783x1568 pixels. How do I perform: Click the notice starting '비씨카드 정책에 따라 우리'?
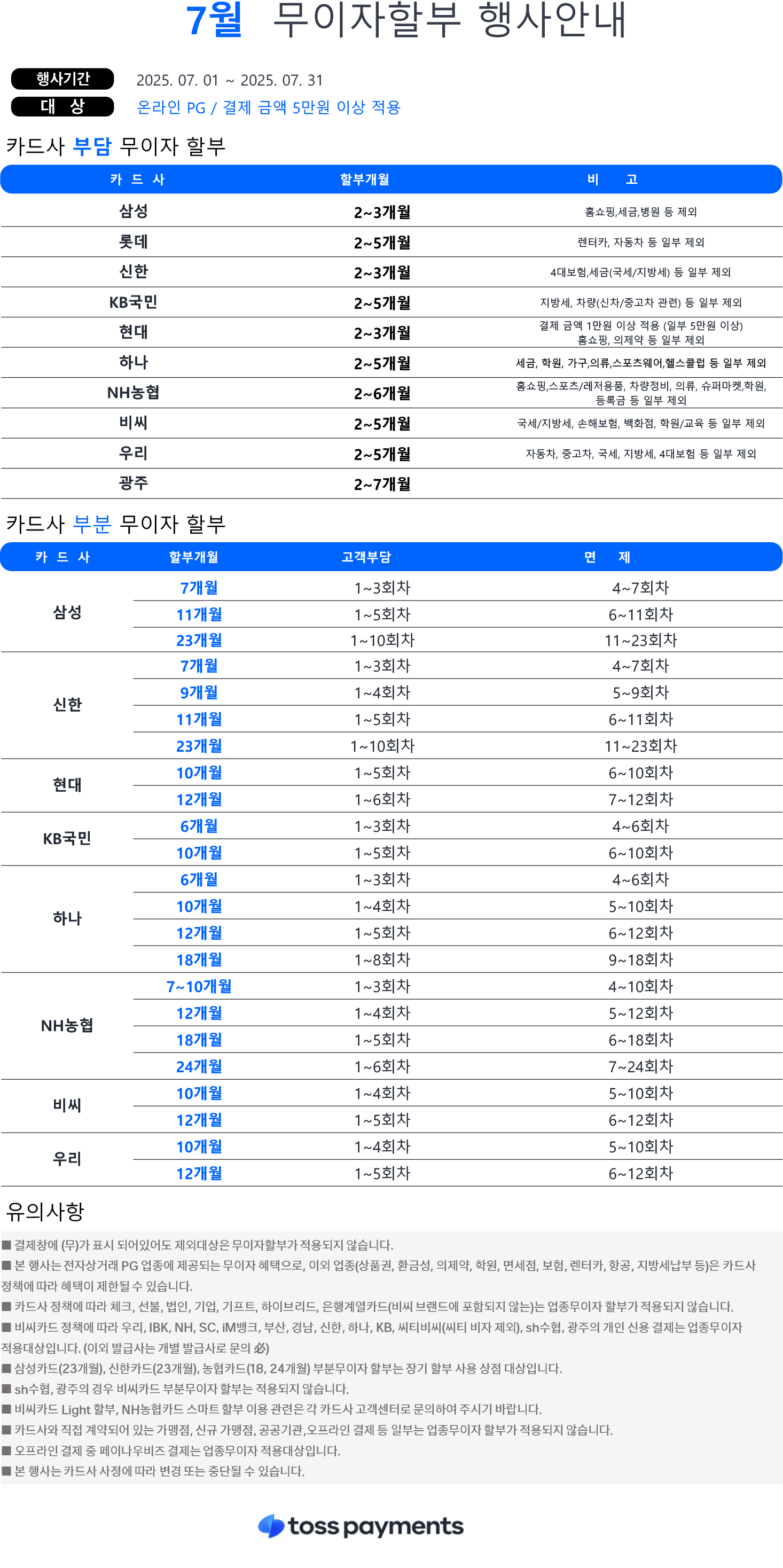click(x=372, y=1337)
